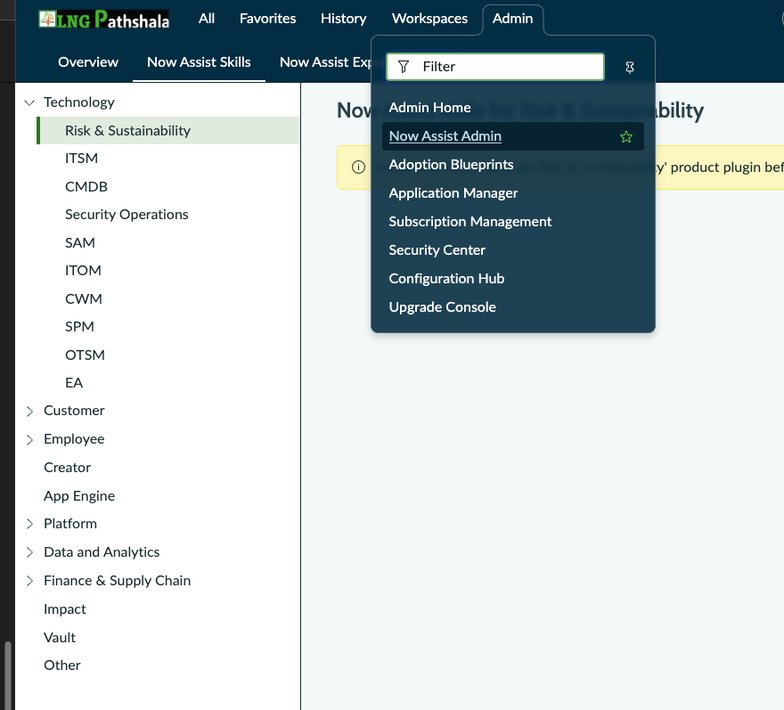Switch to the Overview tab
Screen dimensions: 784x710
coord(88,62)
